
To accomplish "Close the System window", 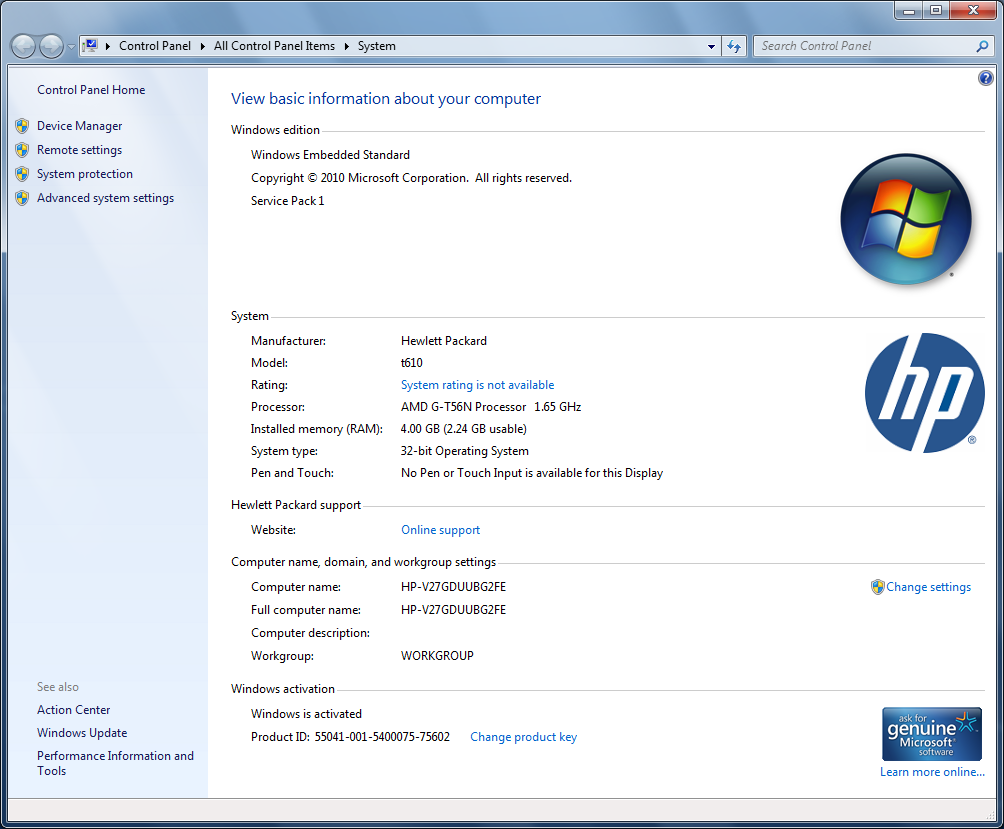I will click(973, 11).
